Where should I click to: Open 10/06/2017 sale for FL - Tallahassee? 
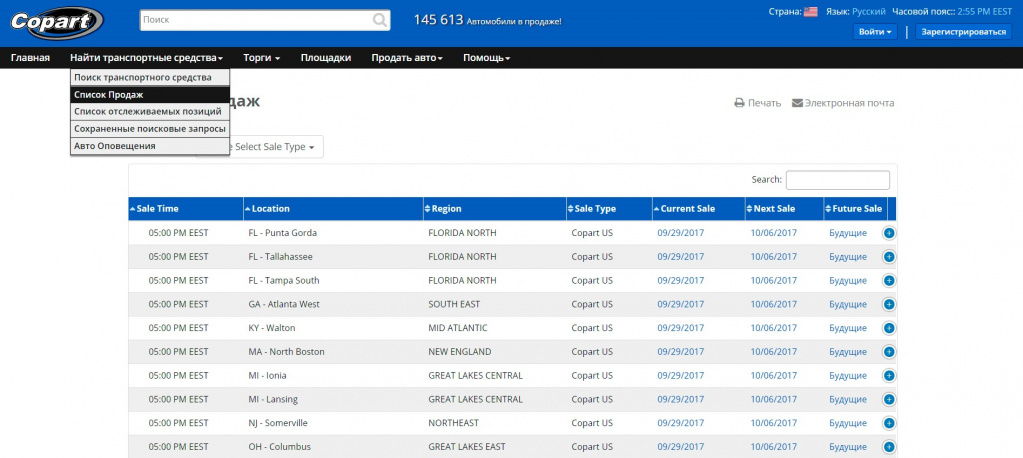pyautogui.click(x=774, y=257)
